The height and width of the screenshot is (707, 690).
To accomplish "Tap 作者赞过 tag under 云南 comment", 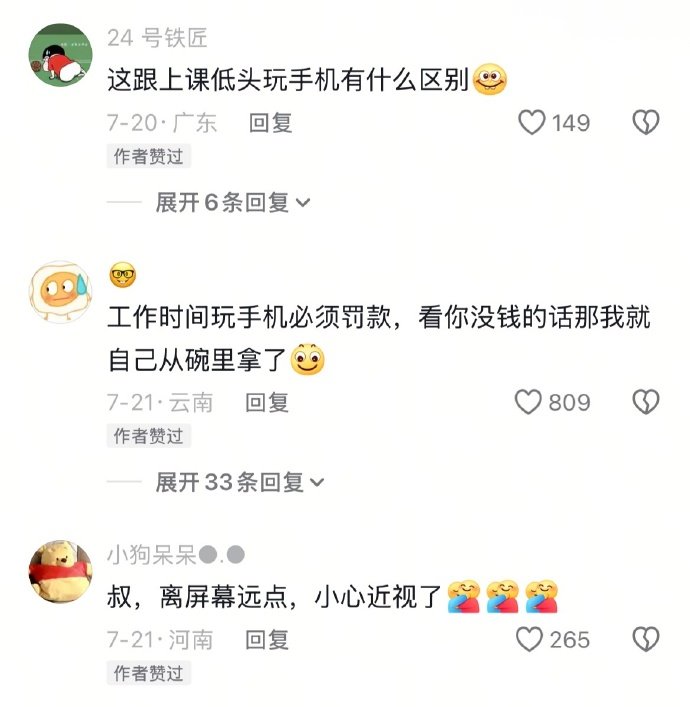I will click(149, 436).
